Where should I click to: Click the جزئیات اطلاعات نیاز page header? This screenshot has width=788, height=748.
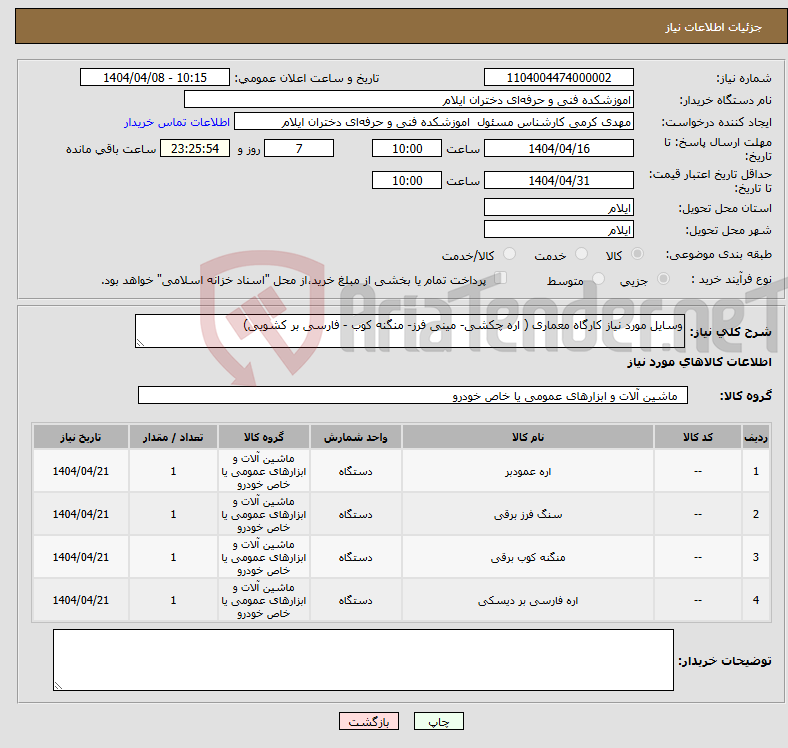pos(713,27)
